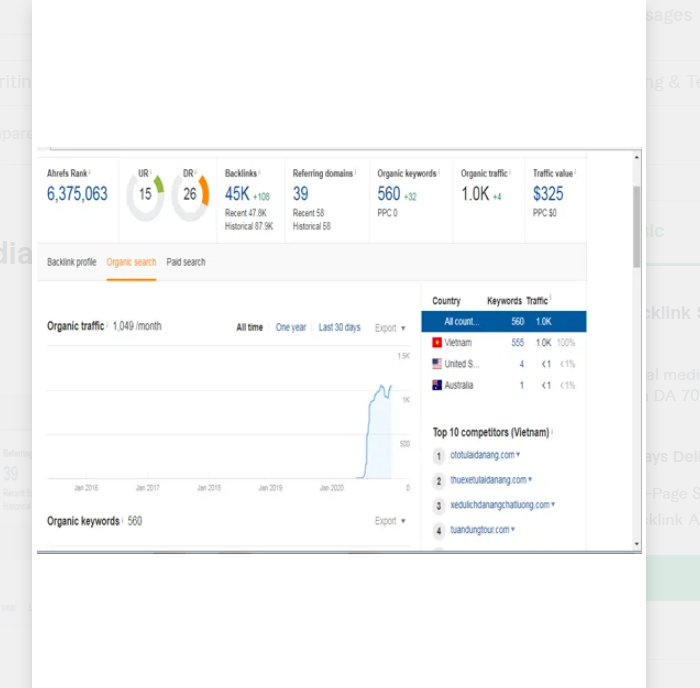Expand dropdown arrow beside xedulichdanangchatluong.com

[553, 505]
